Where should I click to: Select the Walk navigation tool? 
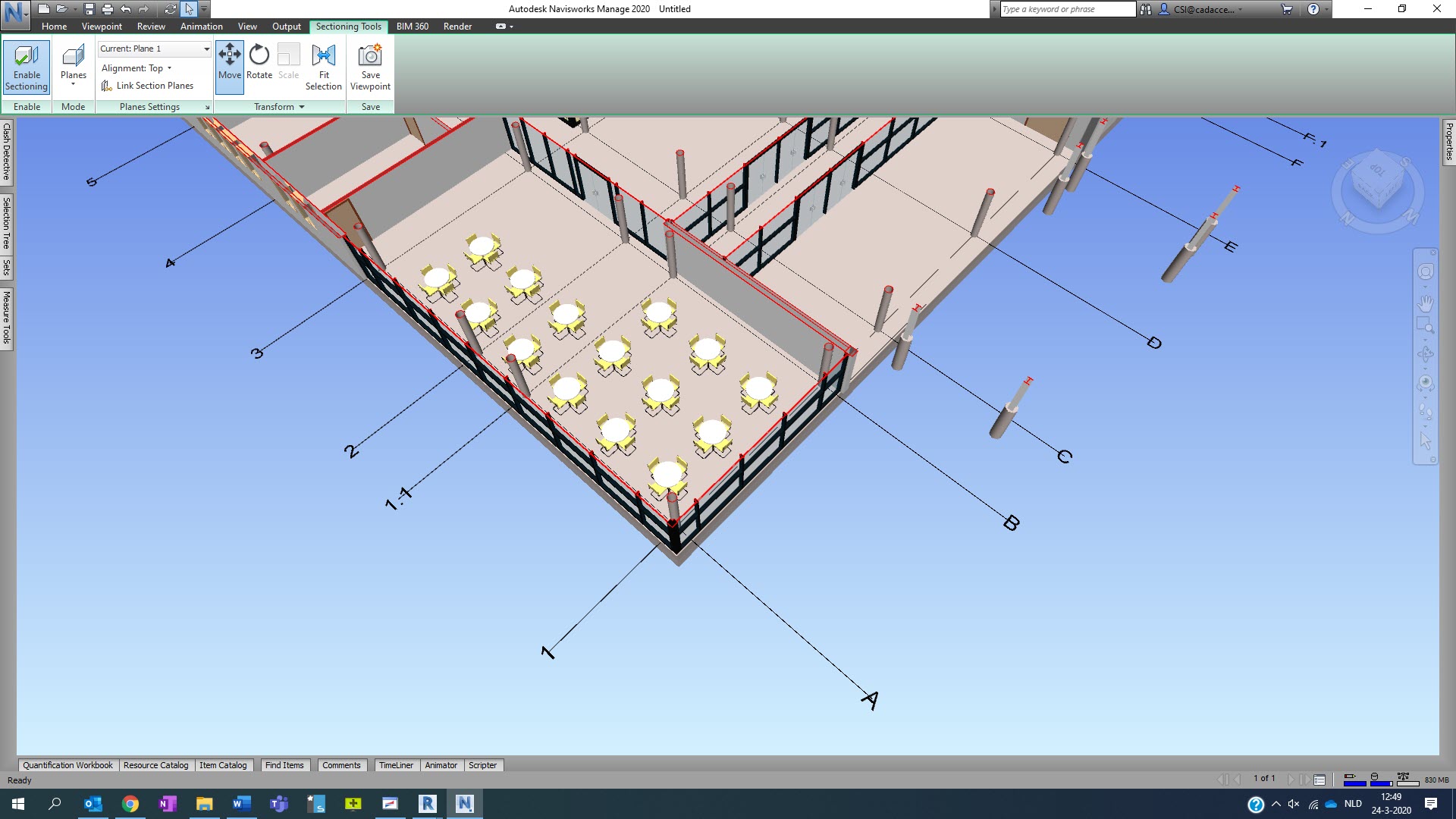pyautogui.click(x=1426, y=412)
